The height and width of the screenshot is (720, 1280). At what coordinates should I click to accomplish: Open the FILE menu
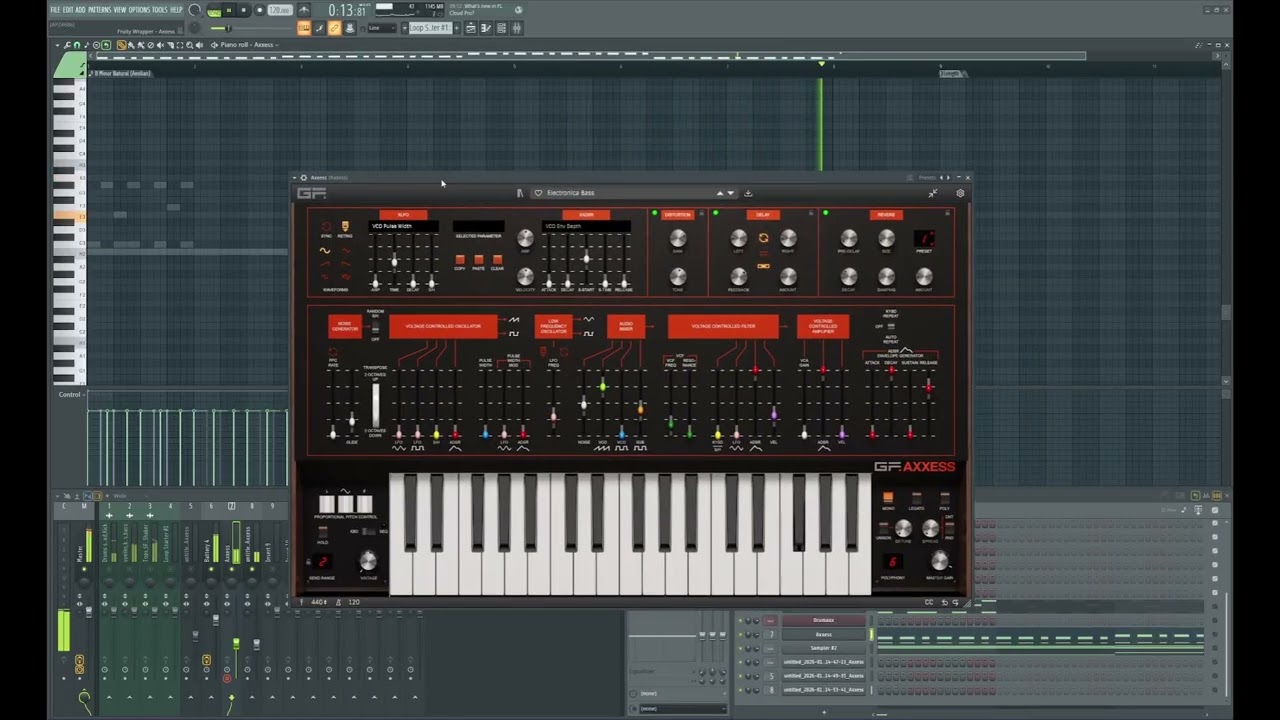pos(55,10)
